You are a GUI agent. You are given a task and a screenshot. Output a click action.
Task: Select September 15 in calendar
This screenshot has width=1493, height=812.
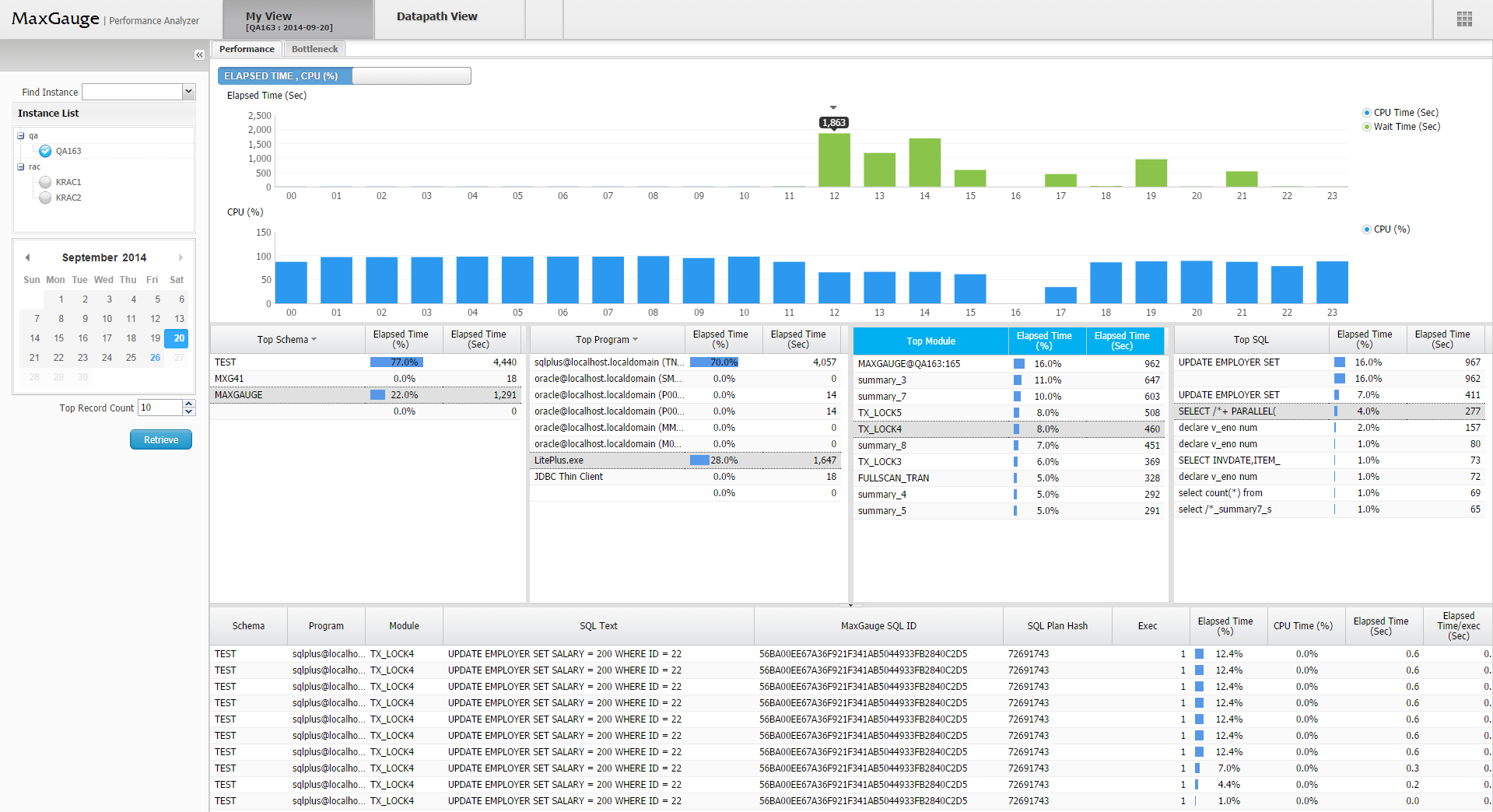pyautogui.click(x=59, y=338)
